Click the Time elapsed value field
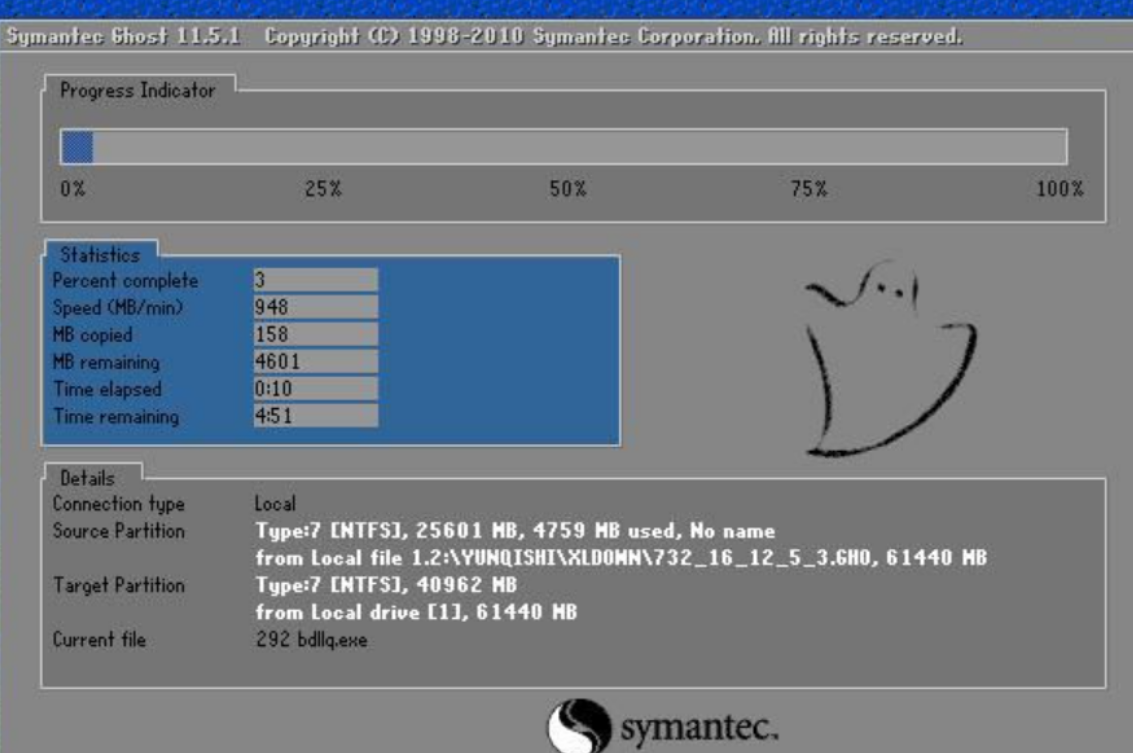1133x753 pixels. [x=315, y=389]
